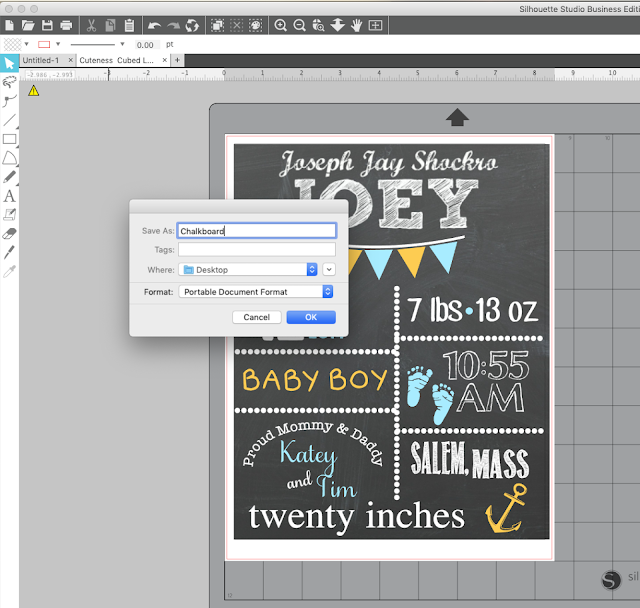
Task: Select the Sketch note tool
Action: [9, 215]
